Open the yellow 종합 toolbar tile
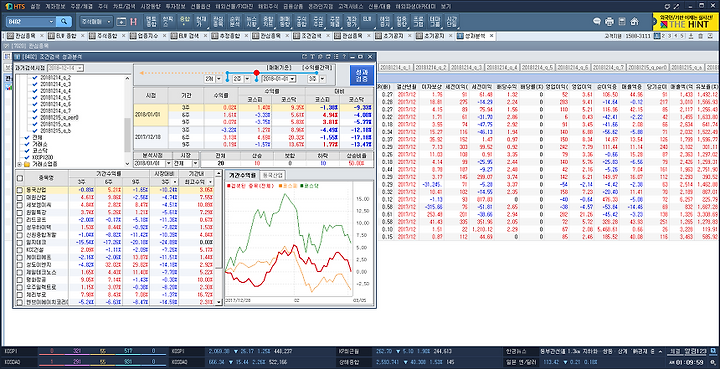Viewport: 720px width, 369px height. pyautogui.click(x=185, y=21)
